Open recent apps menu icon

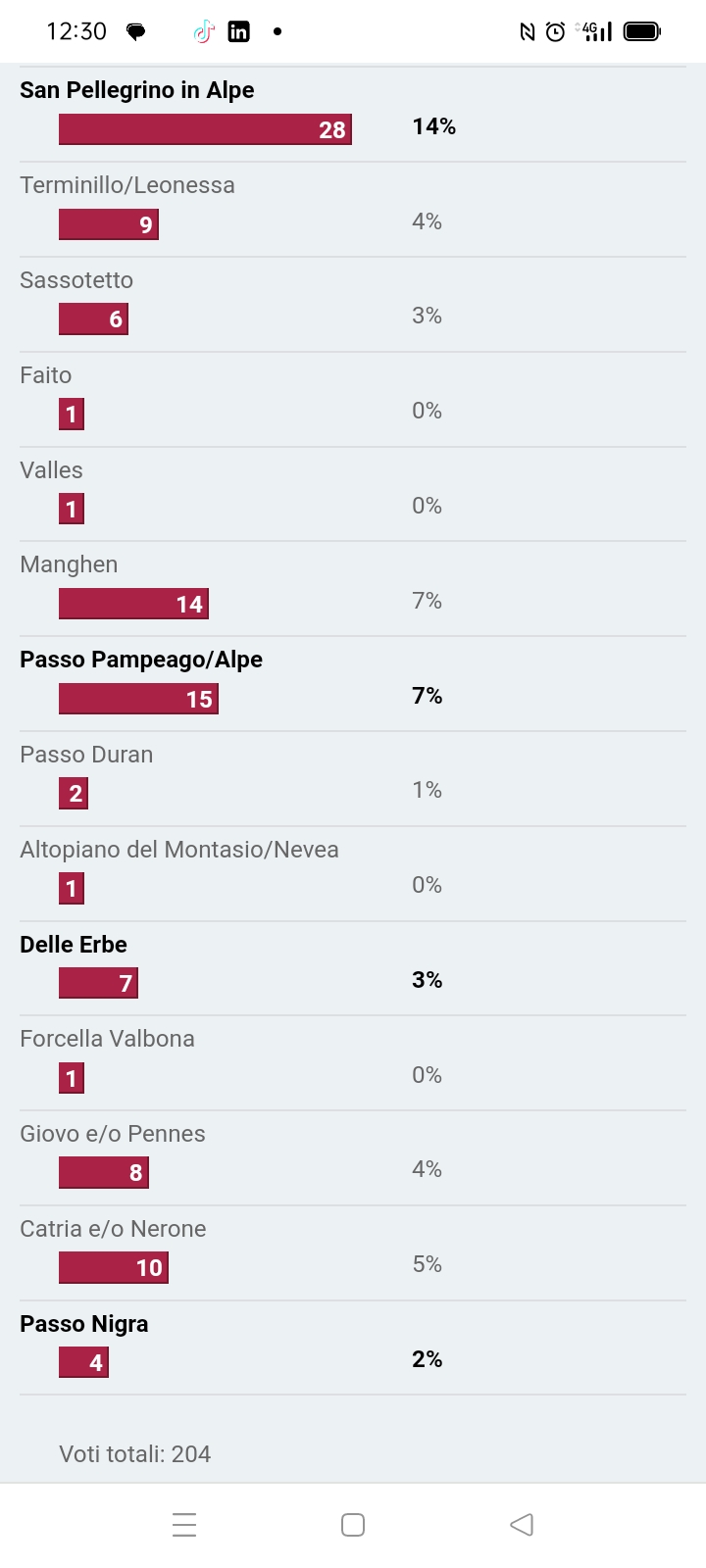coord(184,1525)
